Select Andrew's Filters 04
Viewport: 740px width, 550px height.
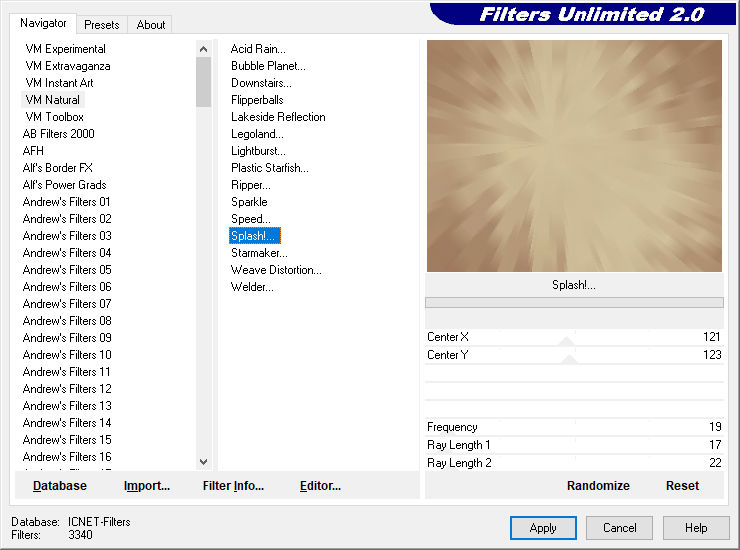tap(67, 253)
